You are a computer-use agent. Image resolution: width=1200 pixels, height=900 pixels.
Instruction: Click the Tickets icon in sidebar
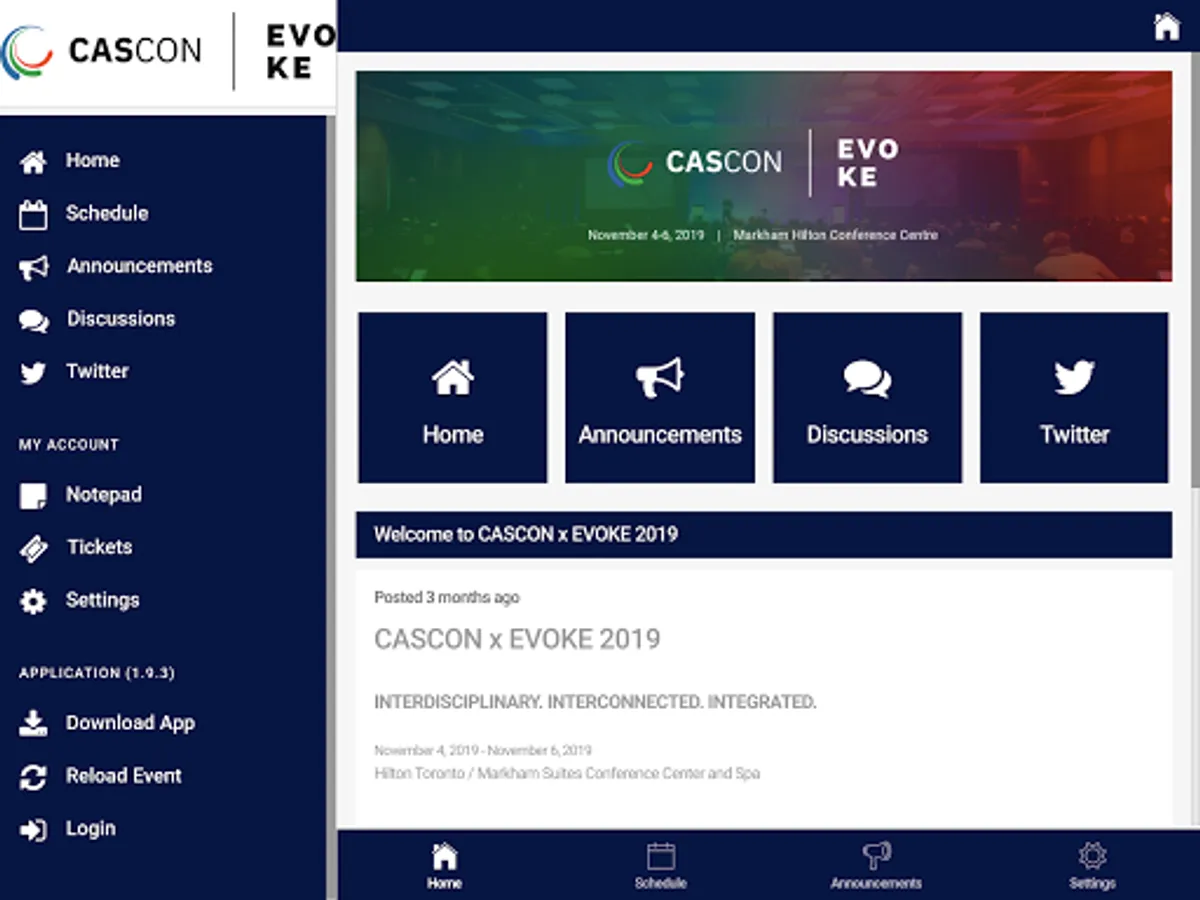click(x=33, y=548)
